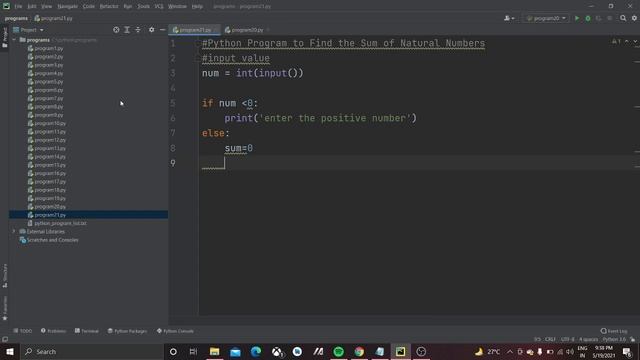Image resolution: width=640 pixels, height=360 pixels.
Task: Toggle Structure tool window side tab
Action: [5, 276]
